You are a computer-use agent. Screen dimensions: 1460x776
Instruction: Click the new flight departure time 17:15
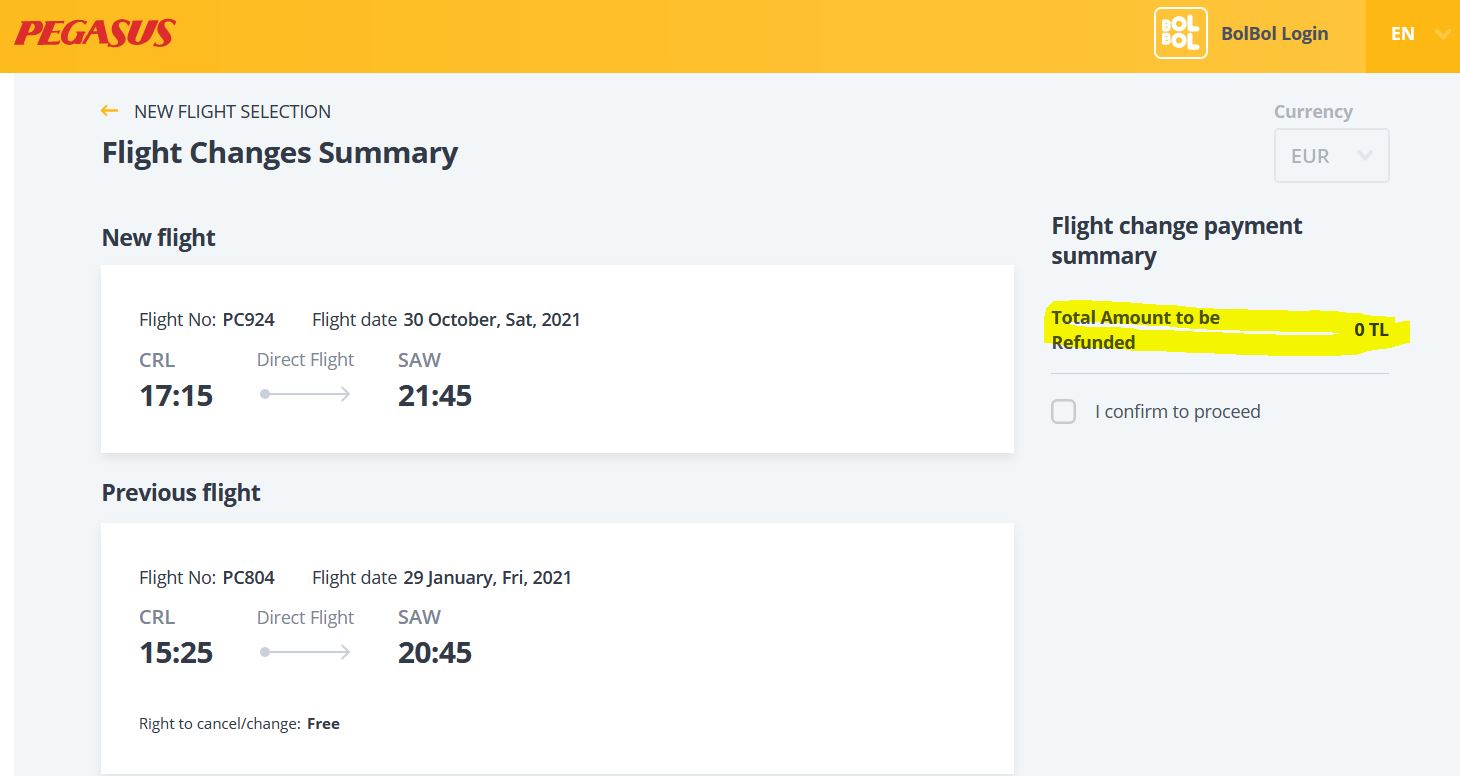[x=176, y=395]
